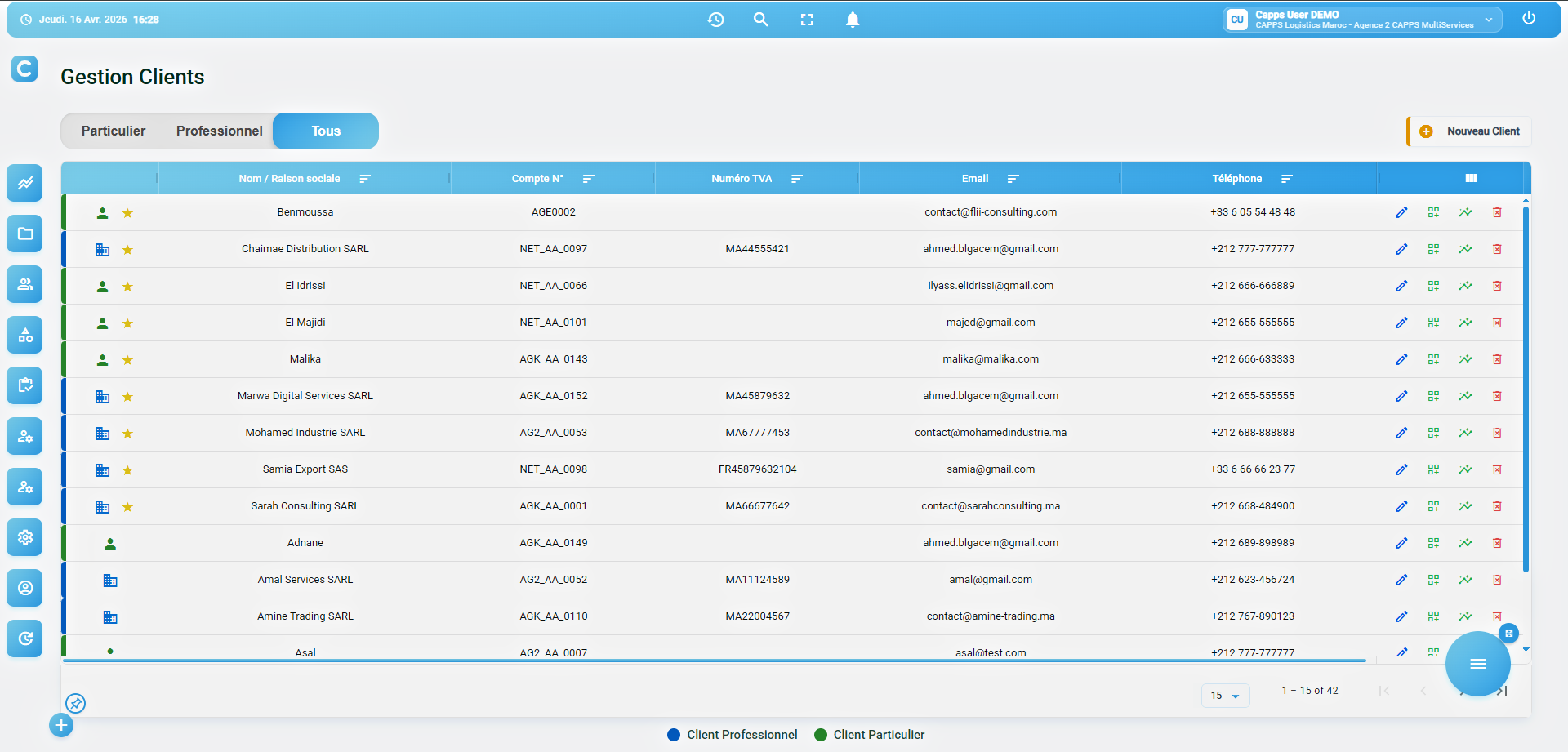Image resolution: width=1568 pixels, height=752 pixels.
Task: Click the power logout icon
Action: click(x=1529, y=19)
